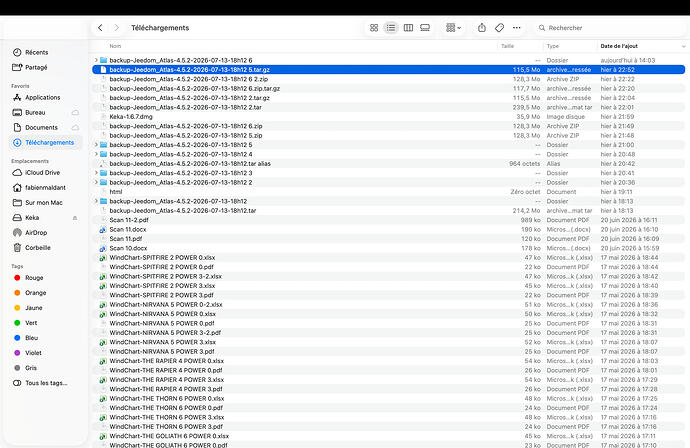Click the Share toolbar icon
Screen dimensions: 690x448
tap(482, 28)
